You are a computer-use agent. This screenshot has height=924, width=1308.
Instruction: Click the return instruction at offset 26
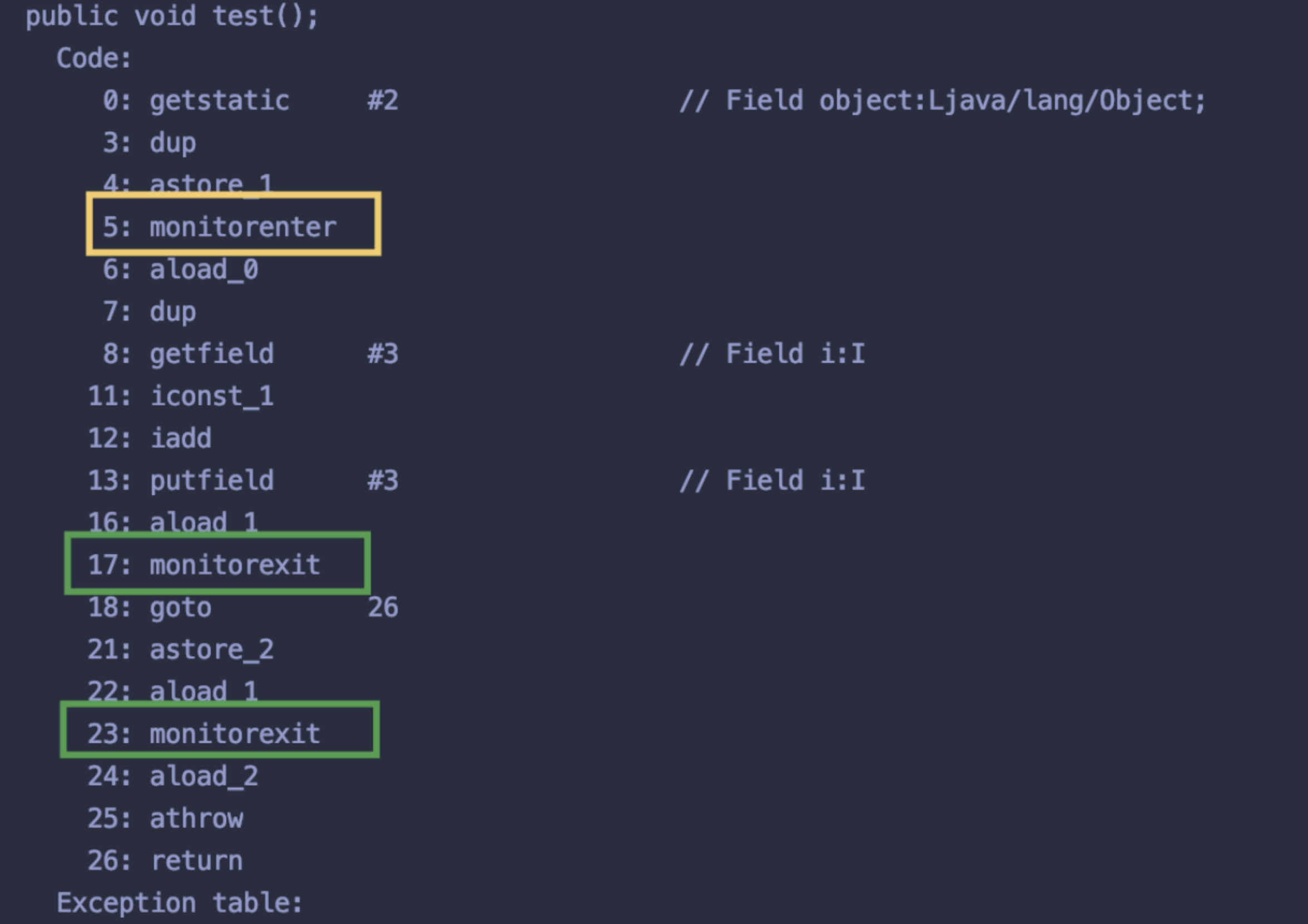pos(196,861)
